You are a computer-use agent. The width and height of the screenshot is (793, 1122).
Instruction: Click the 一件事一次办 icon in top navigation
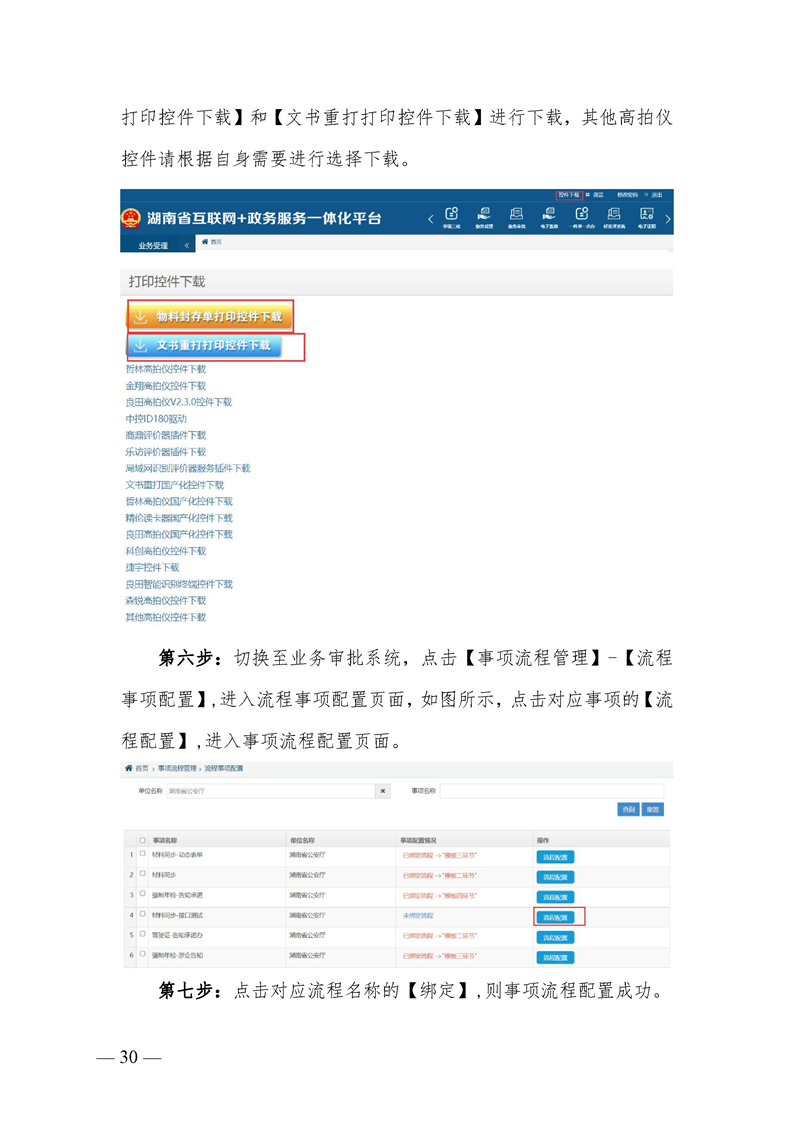coord(581,217)
